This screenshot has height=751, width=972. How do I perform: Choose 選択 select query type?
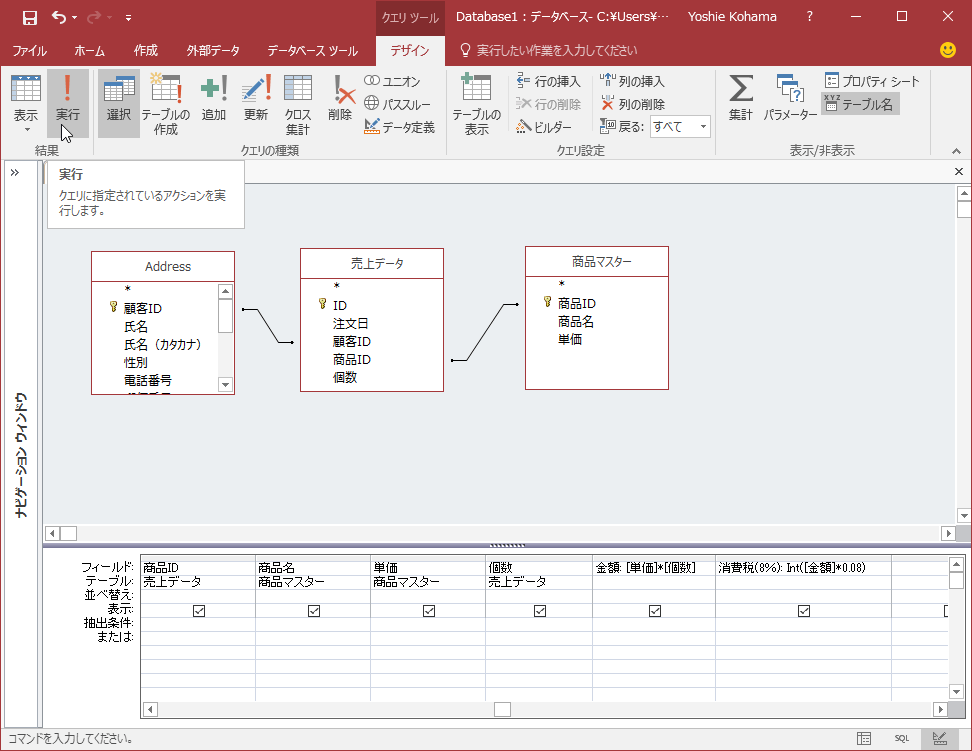(118, 103)
